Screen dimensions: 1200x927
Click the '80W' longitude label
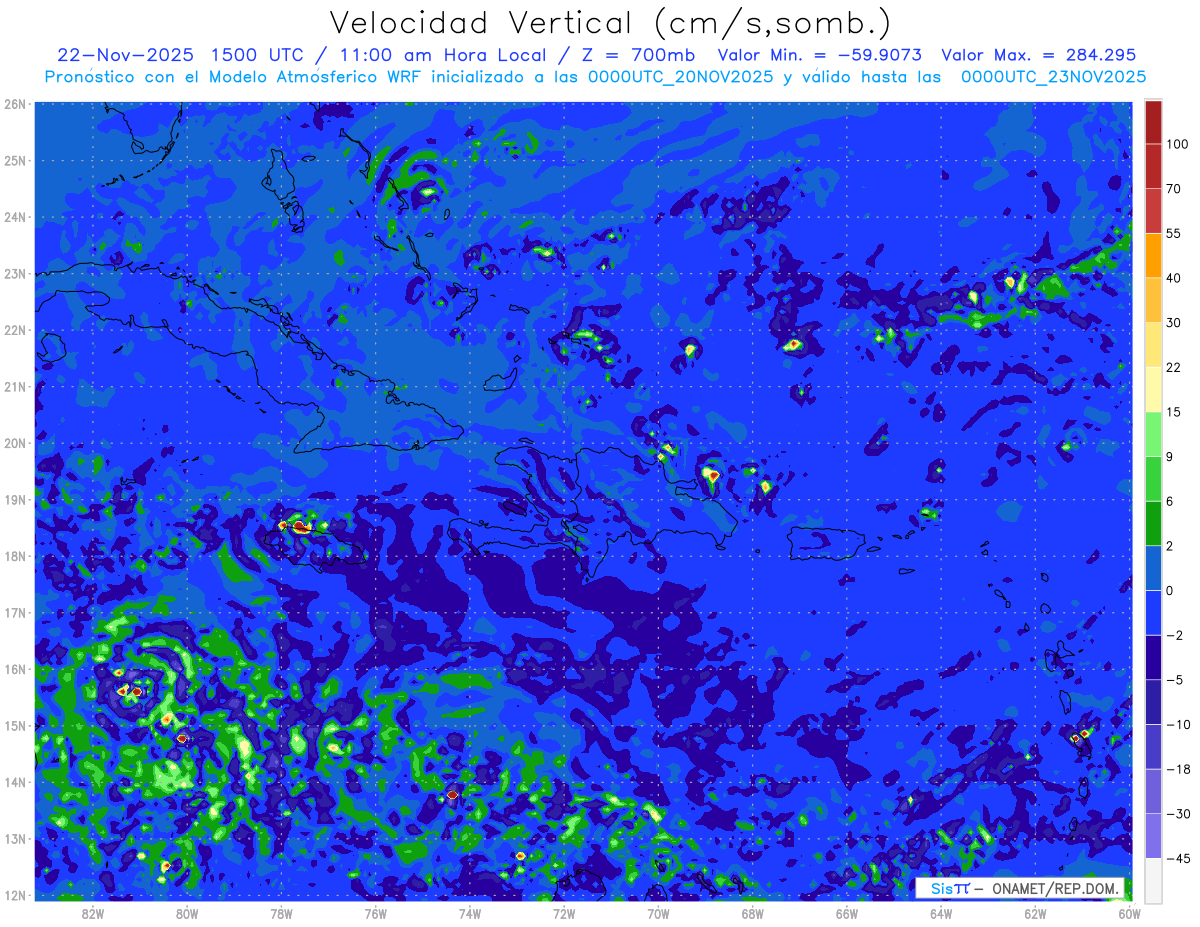click(187, 914)
